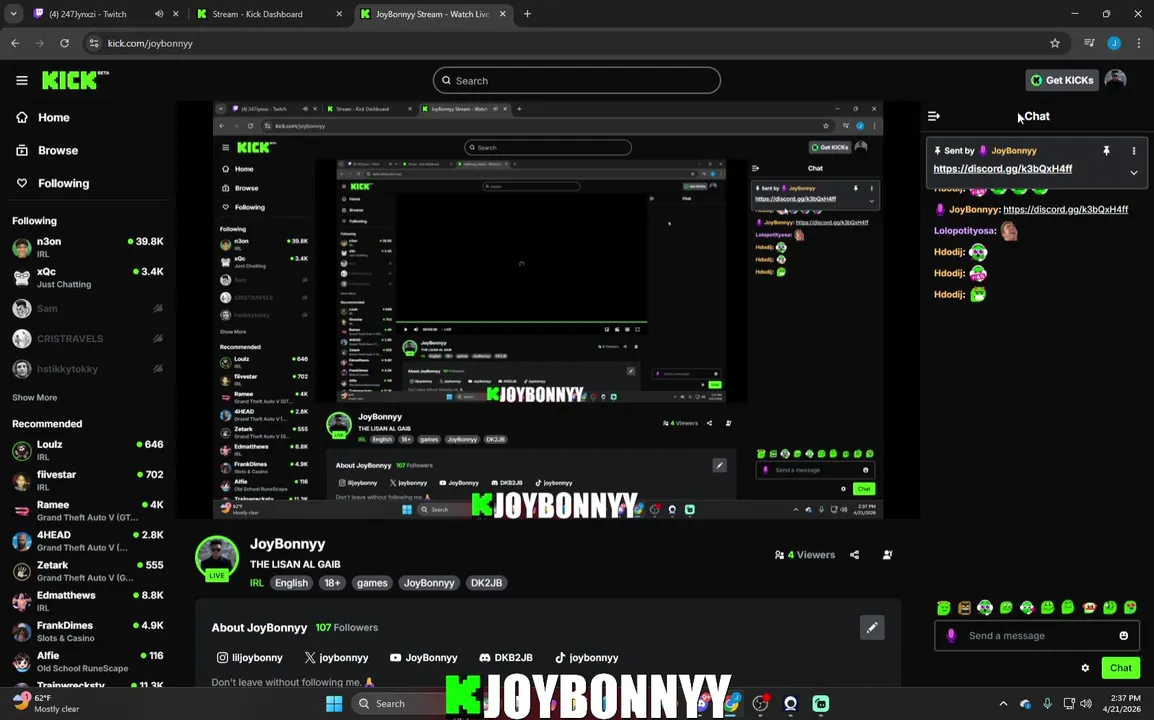Open offline channel Sam
The width and height of the screenshot is (1154, 720).
tap(88, 308)
